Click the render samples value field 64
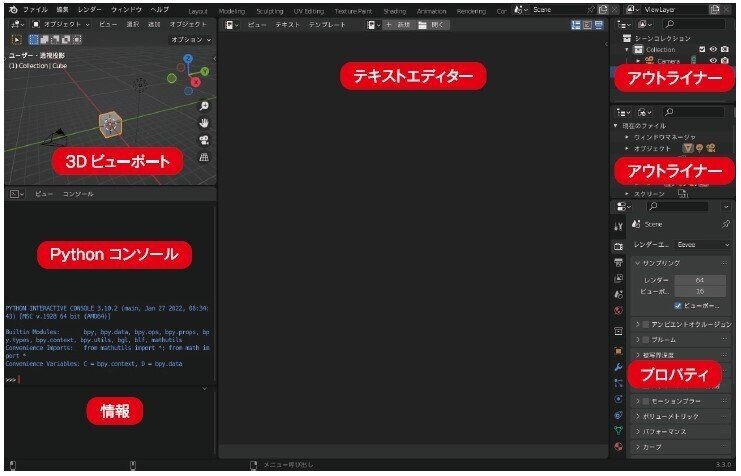This screenshot has height=476, width=741. point(700,280)
